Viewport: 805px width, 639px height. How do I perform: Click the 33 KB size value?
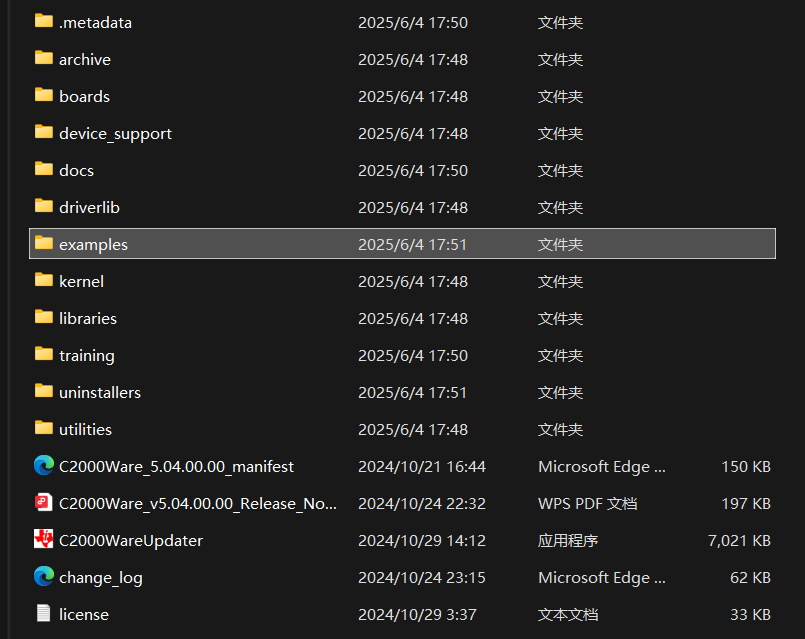[751, 614]
